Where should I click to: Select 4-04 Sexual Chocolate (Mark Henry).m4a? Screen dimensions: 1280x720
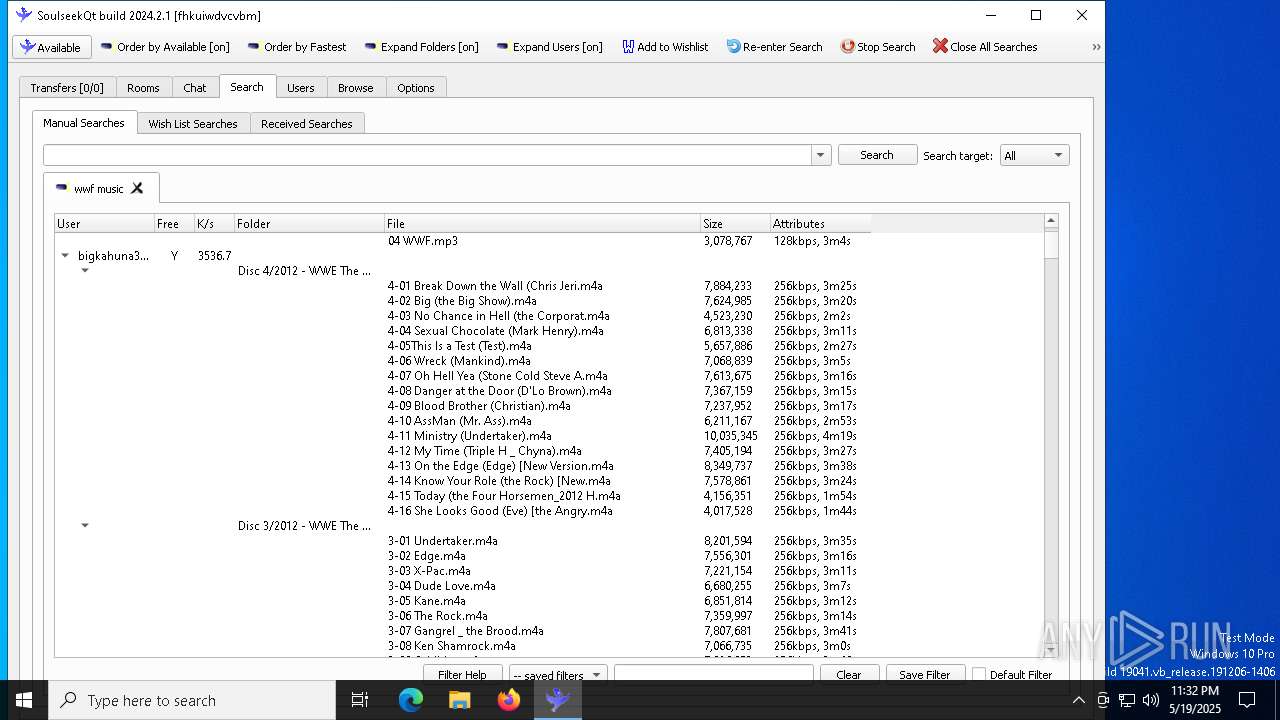coord(495,331)
